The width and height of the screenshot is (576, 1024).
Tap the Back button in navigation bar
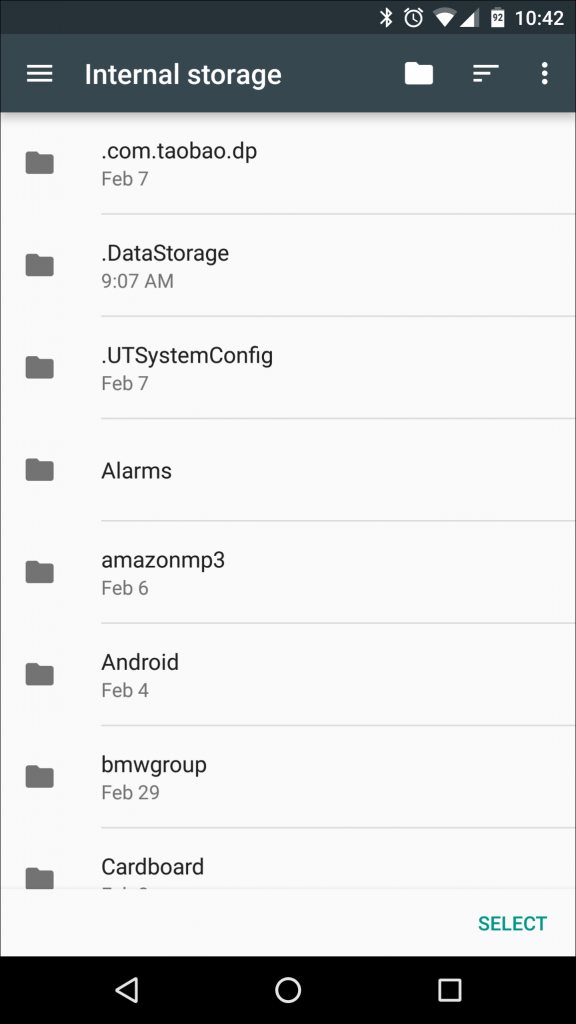(126, 990)
